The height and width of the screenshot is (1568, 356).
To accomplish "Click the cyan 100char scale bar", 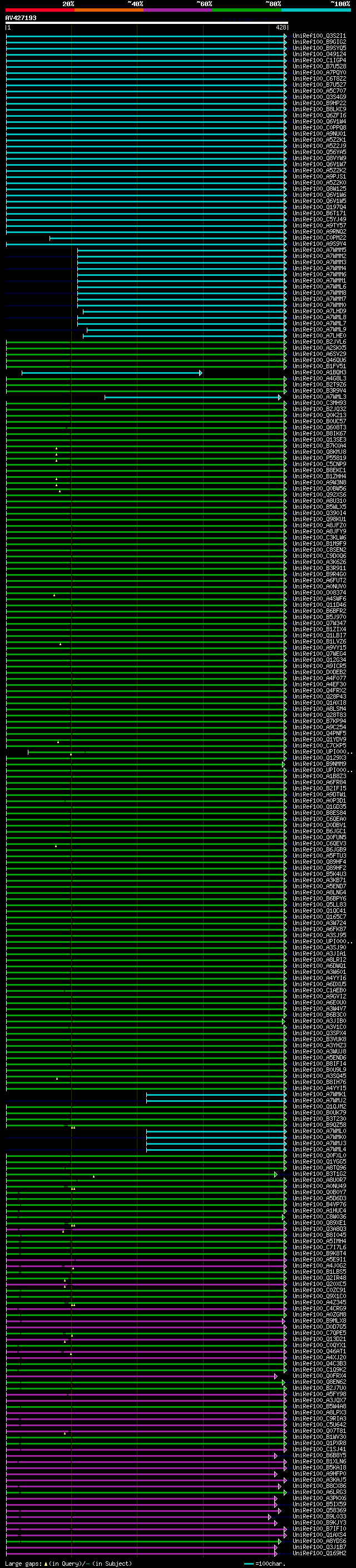I will tap(248, 1564).
